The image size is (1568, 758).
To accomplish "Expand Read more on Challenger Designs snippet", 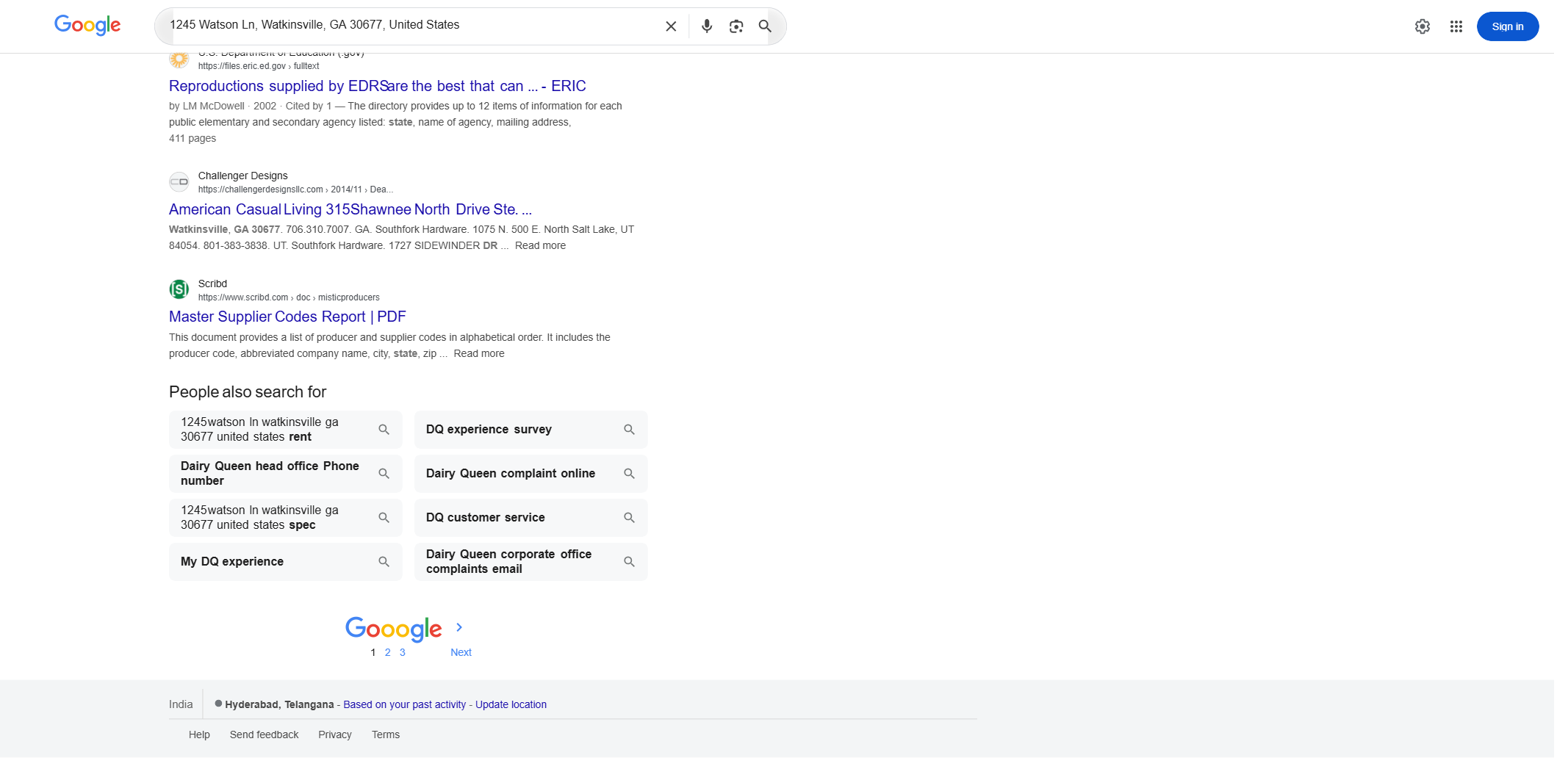I will (540, 245).
